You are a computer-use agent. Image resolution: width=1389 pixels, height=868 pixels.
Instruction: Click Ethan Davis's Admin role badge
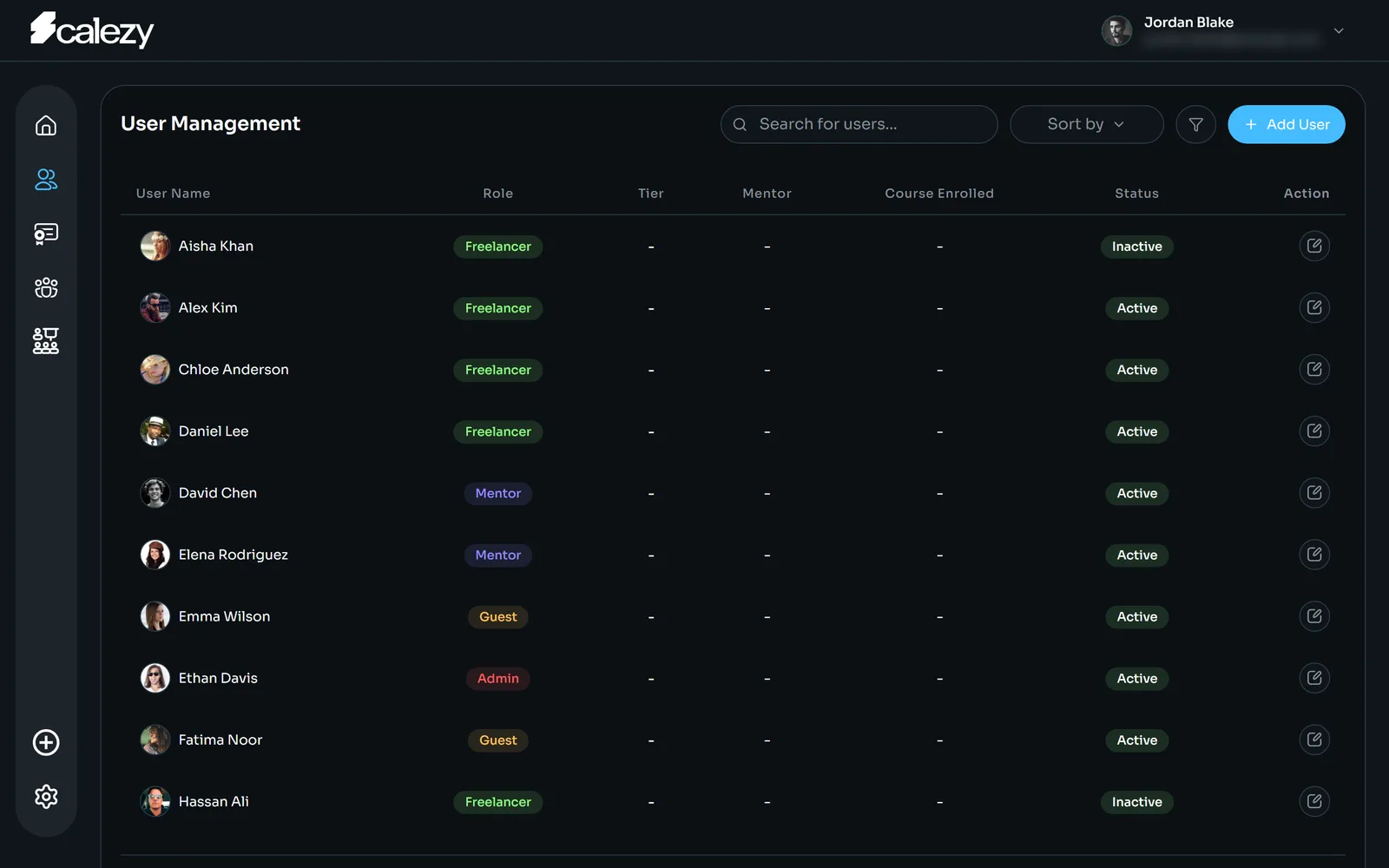tap(498, 679)
